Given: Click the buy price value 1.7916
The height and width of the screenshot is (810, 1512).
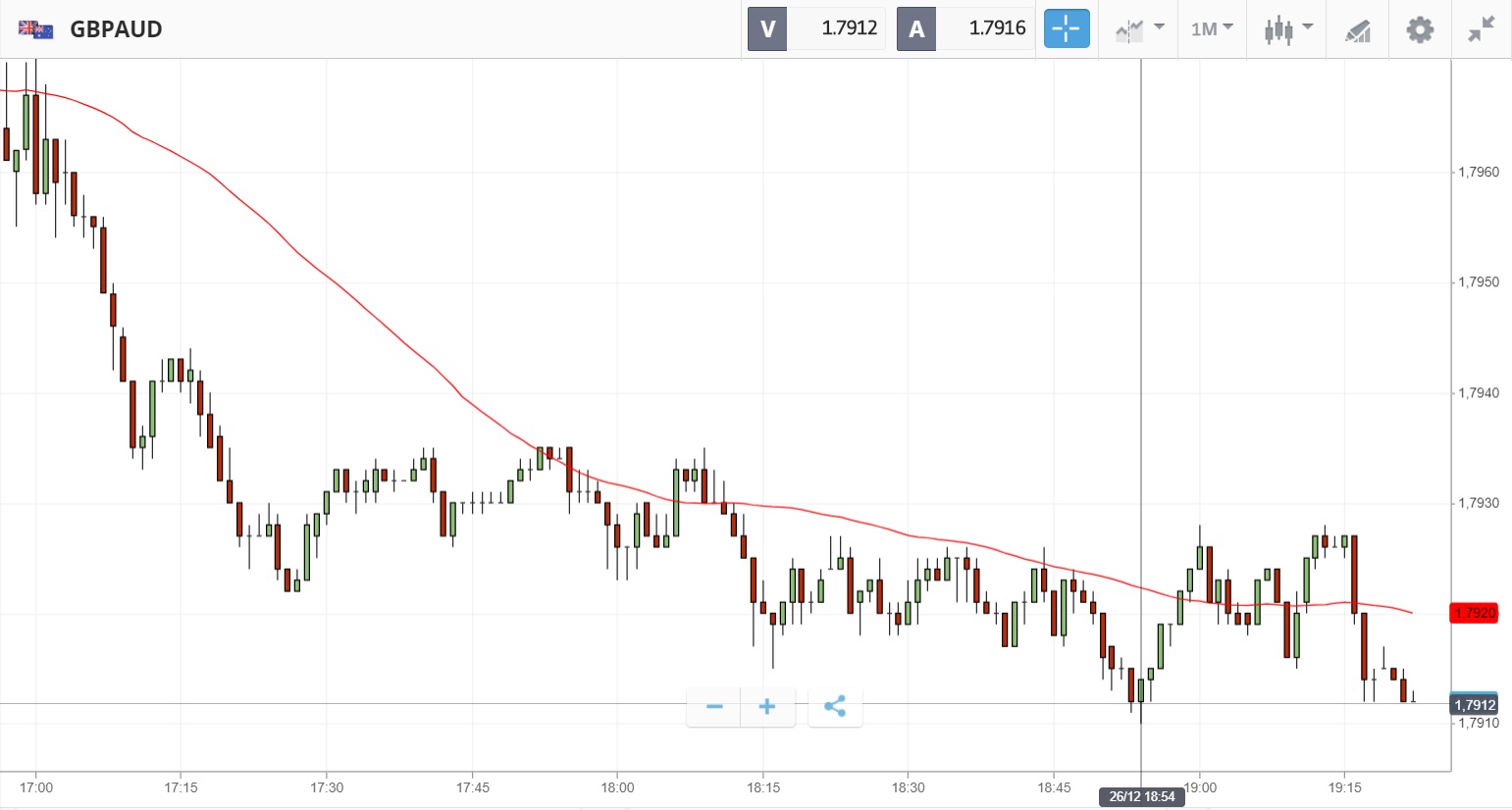Looking at the screenshot, I should click(x=997, y=28).
